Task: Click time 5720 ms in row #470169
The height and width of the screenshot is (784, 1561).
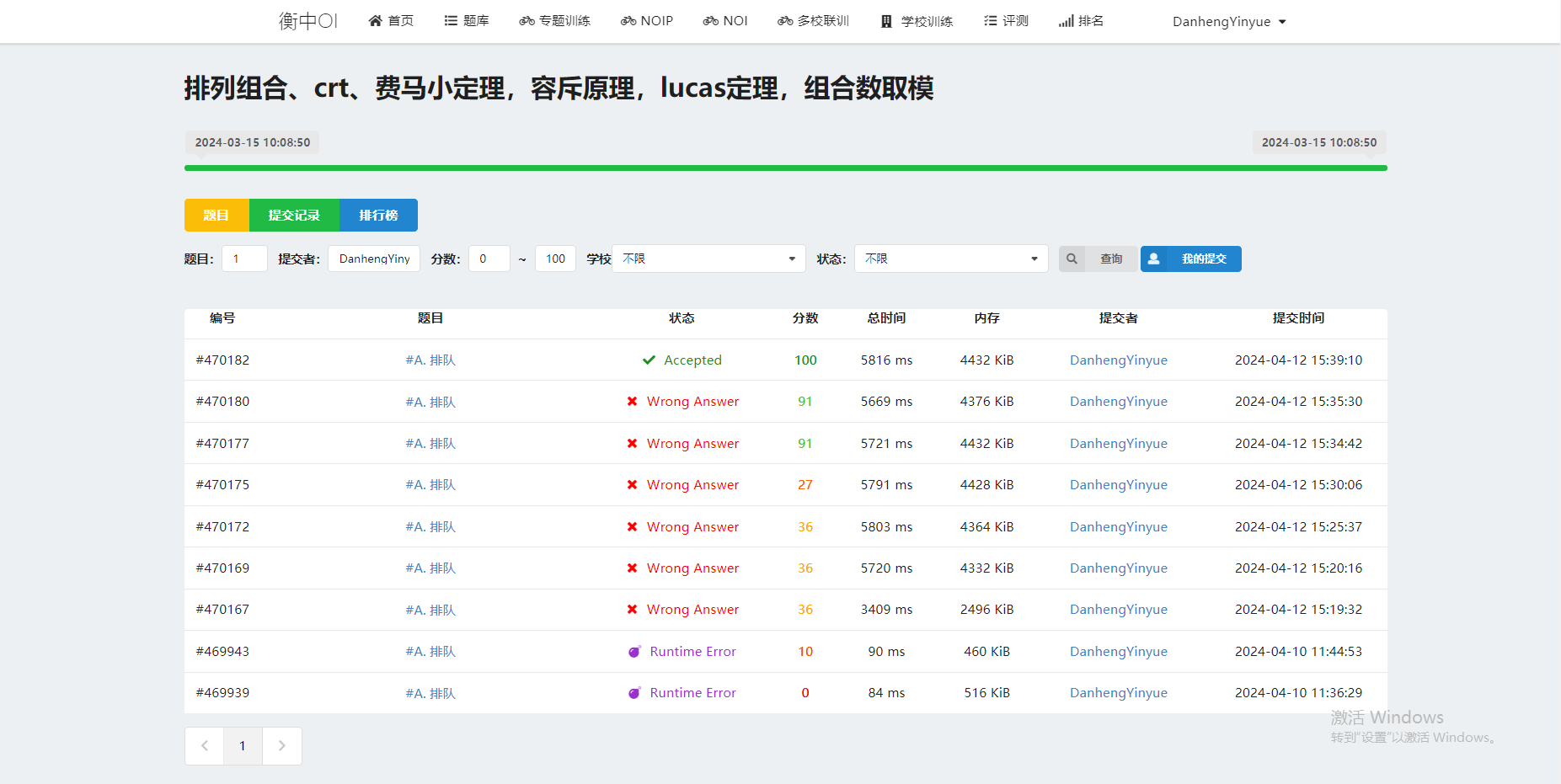Action: (886, 568)
